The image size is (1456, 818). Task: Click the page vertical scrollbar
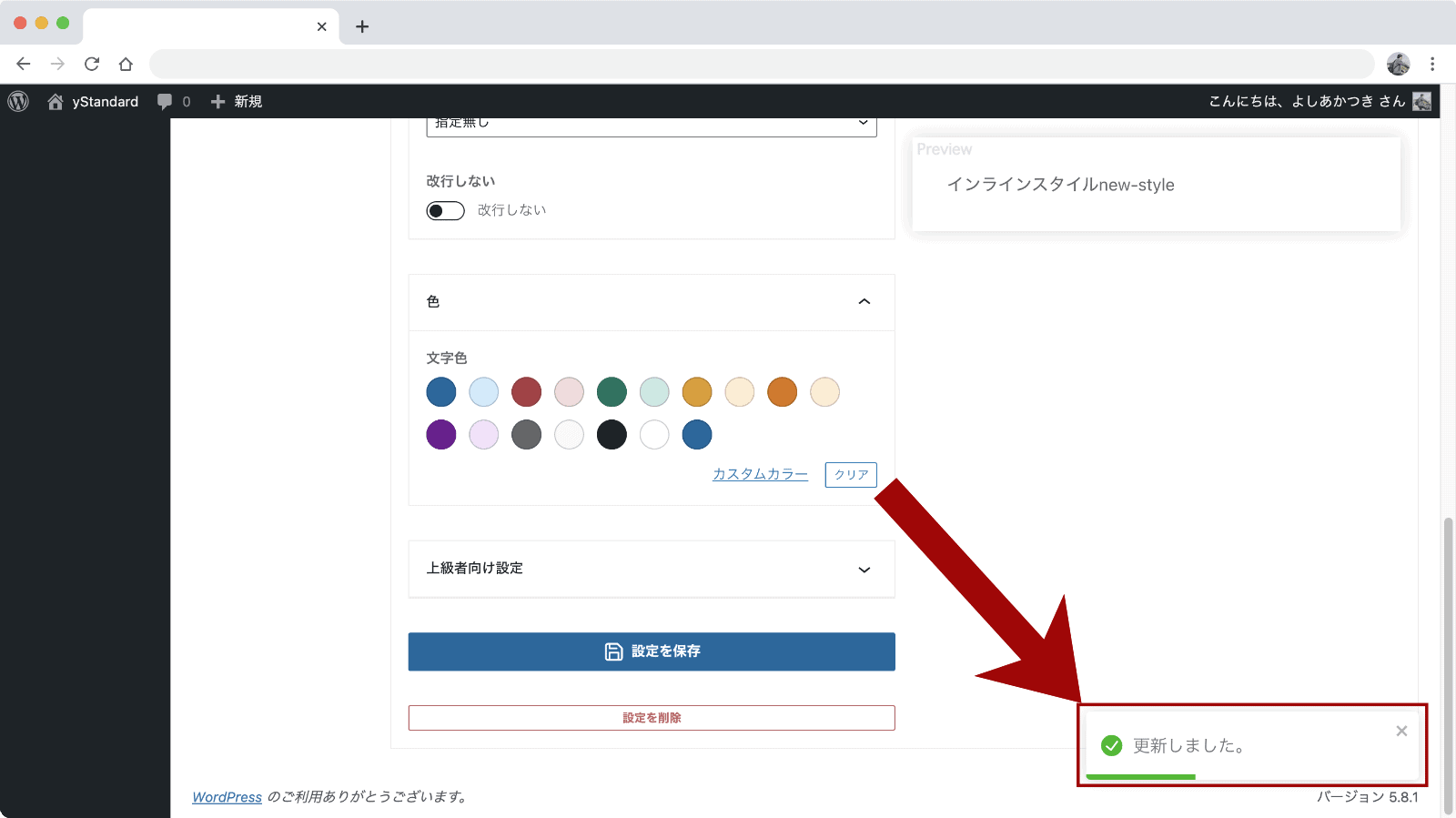click(x=1448, y=664)
